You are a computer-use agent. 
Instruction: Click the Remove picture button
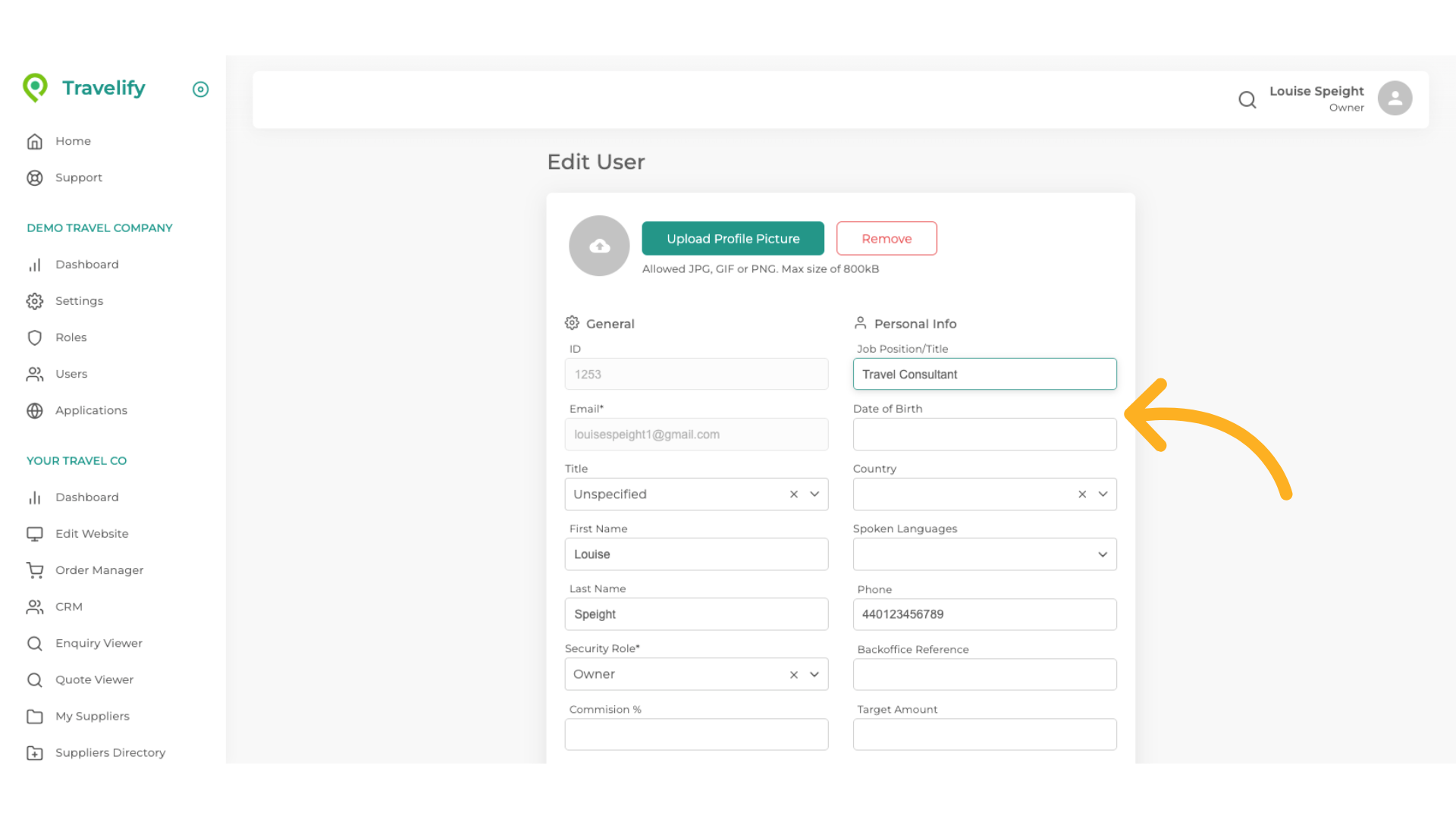[886, 239]
